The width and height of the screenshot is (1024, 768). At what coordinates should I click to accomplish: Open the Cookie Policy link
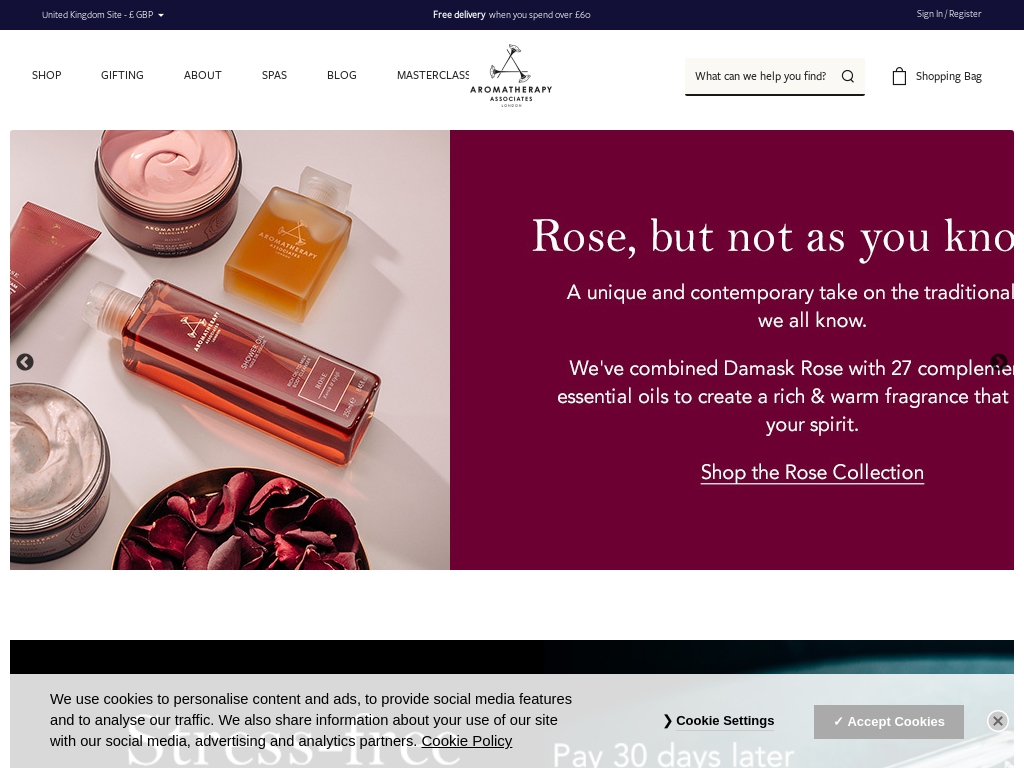tap(466, 740)
